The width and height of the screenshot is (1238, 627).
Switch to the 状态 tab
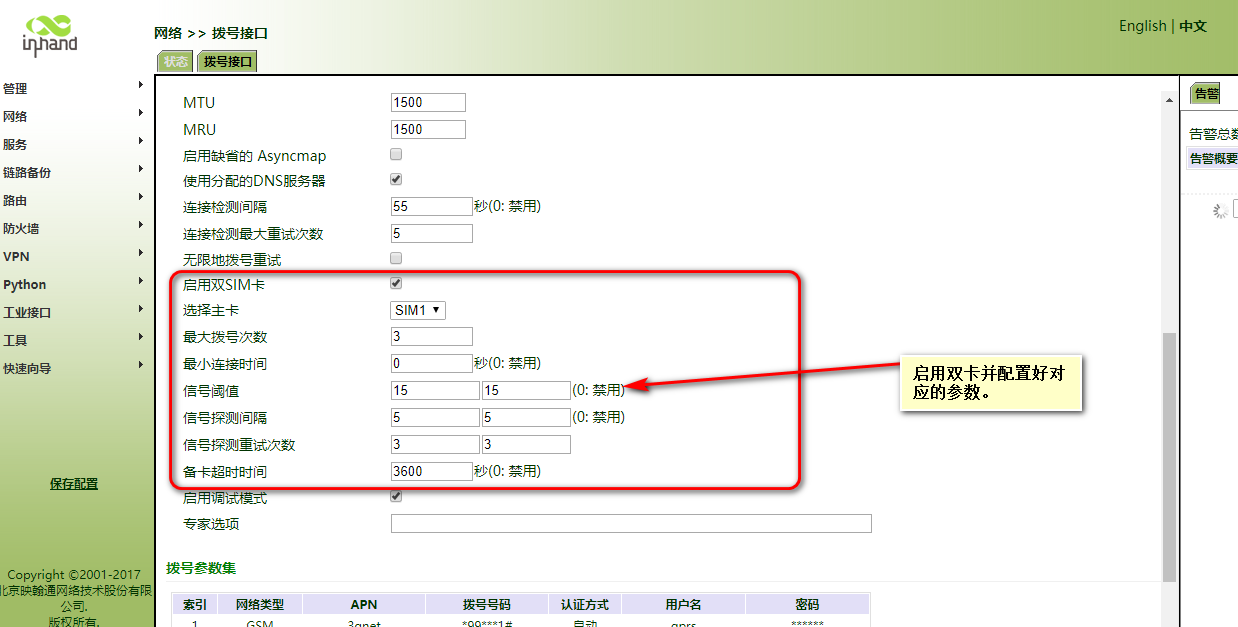click(x=175, y=62)
